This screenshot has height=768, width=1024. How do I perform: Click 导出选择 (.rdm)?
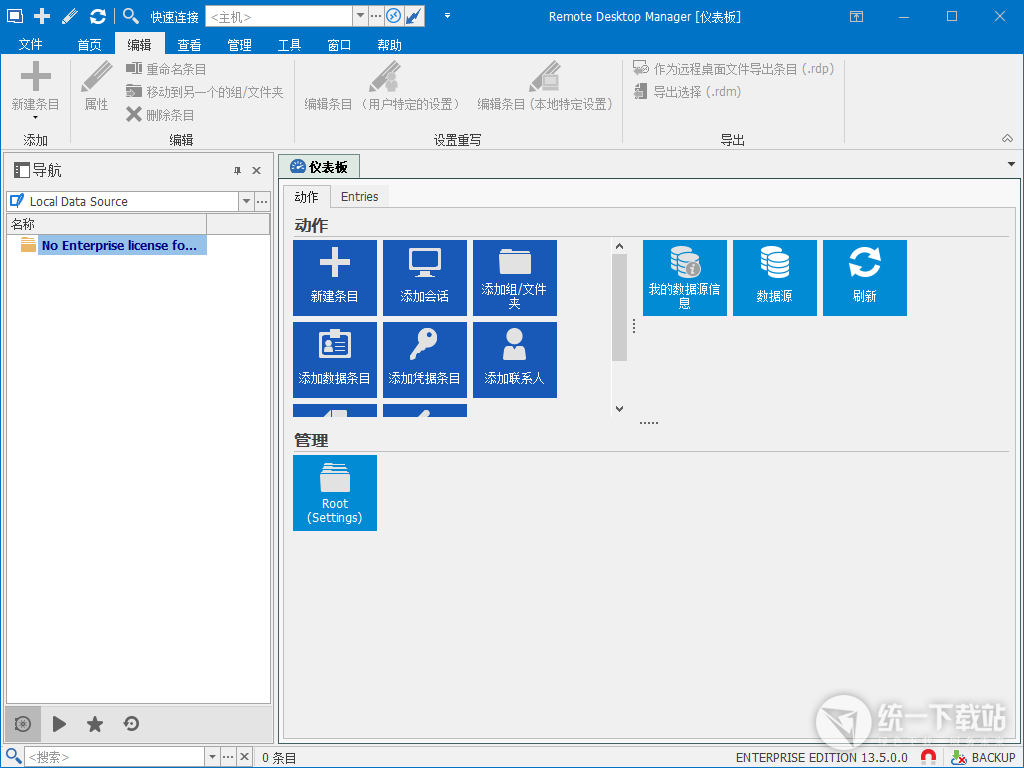pyautogui.click(x=687, y=91)
